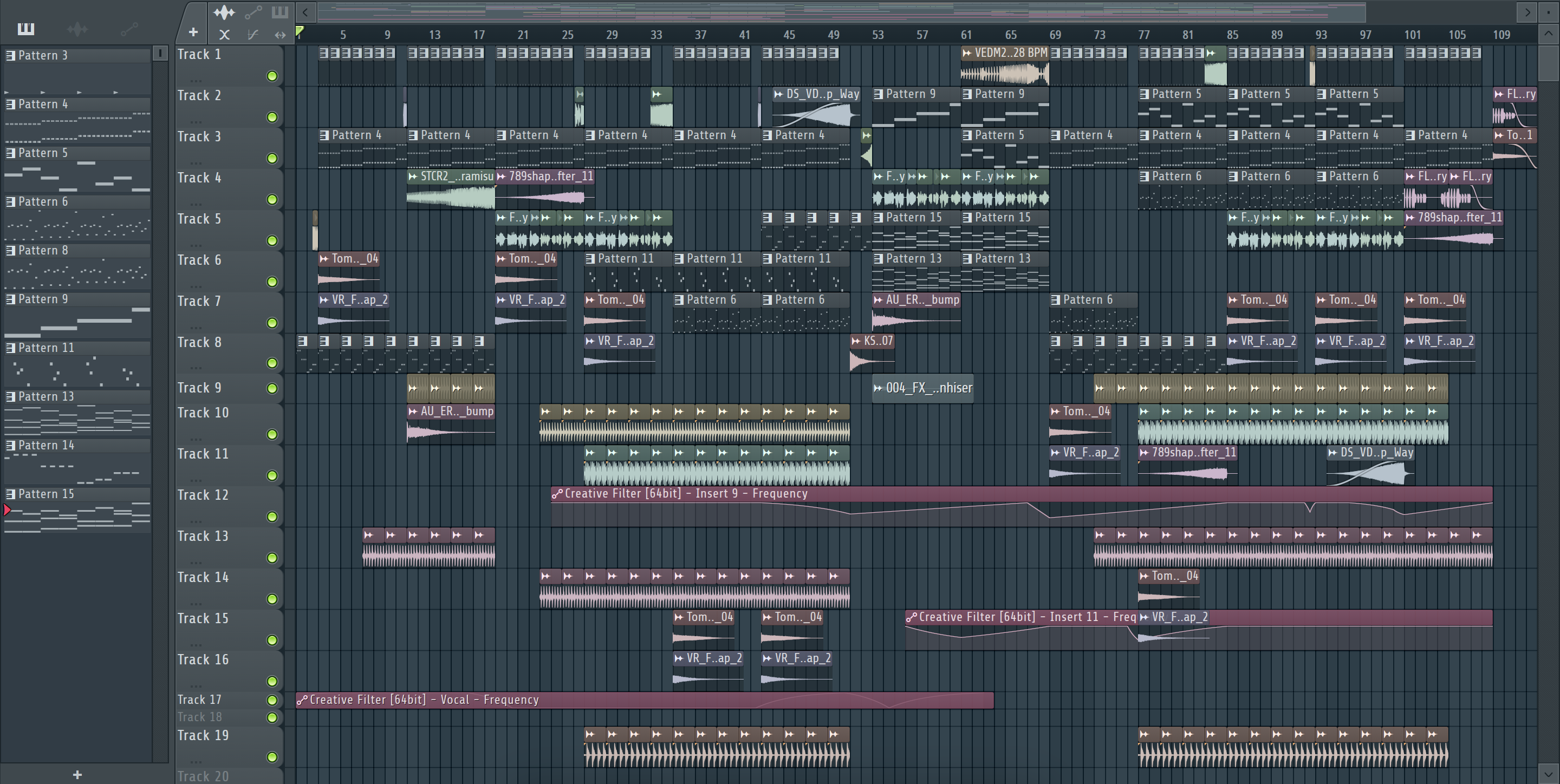Click the scroll-up arrow of vertical scrollbar
1560x784 pixels.
[x=1549, y=33]
